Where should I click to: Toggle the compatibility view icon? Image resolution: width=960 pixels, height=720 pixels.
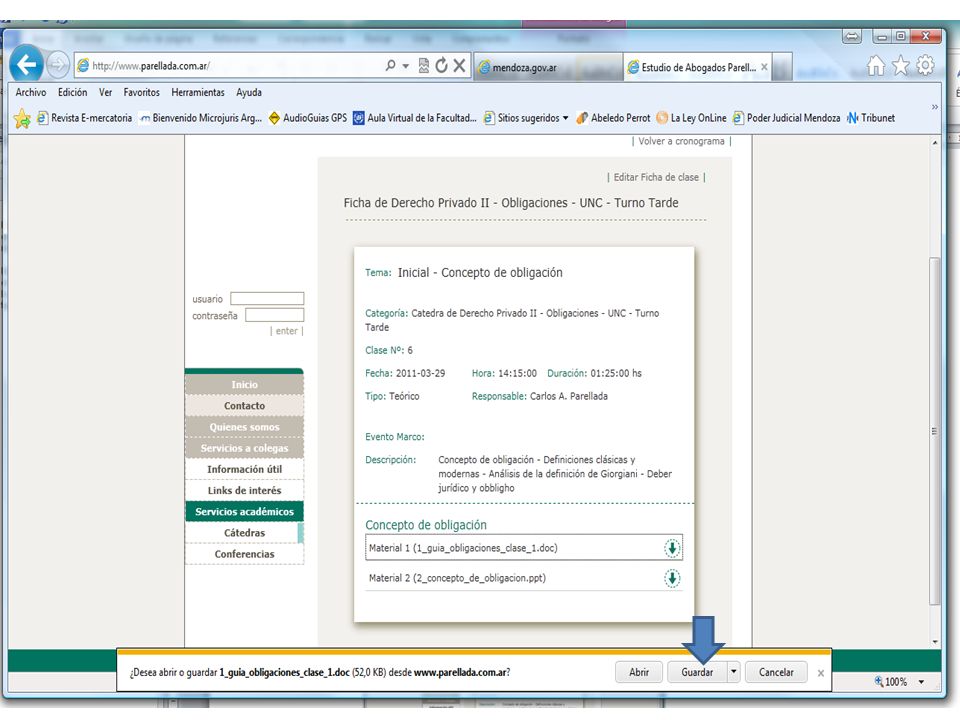[x=424, y=66]
